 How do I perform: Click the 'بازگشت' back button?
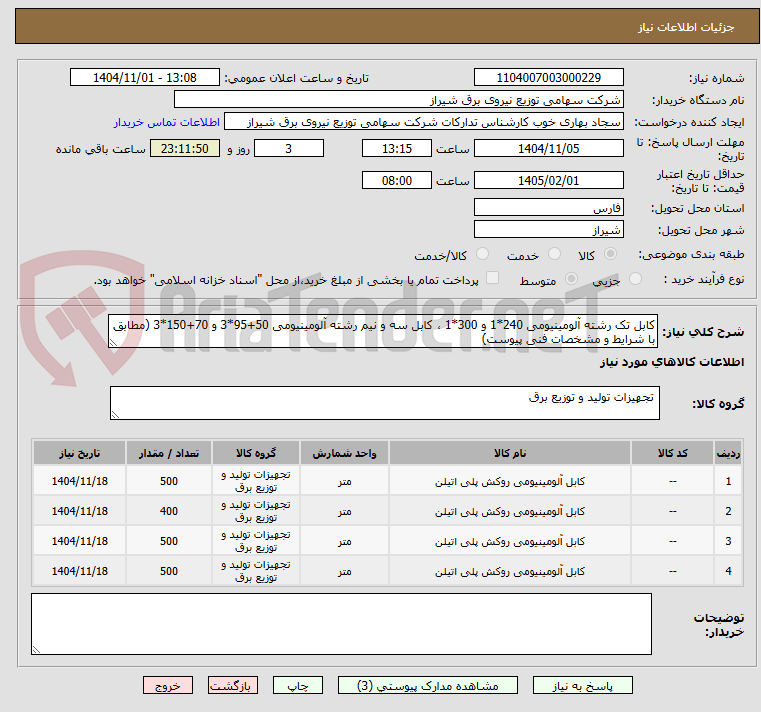233,686
